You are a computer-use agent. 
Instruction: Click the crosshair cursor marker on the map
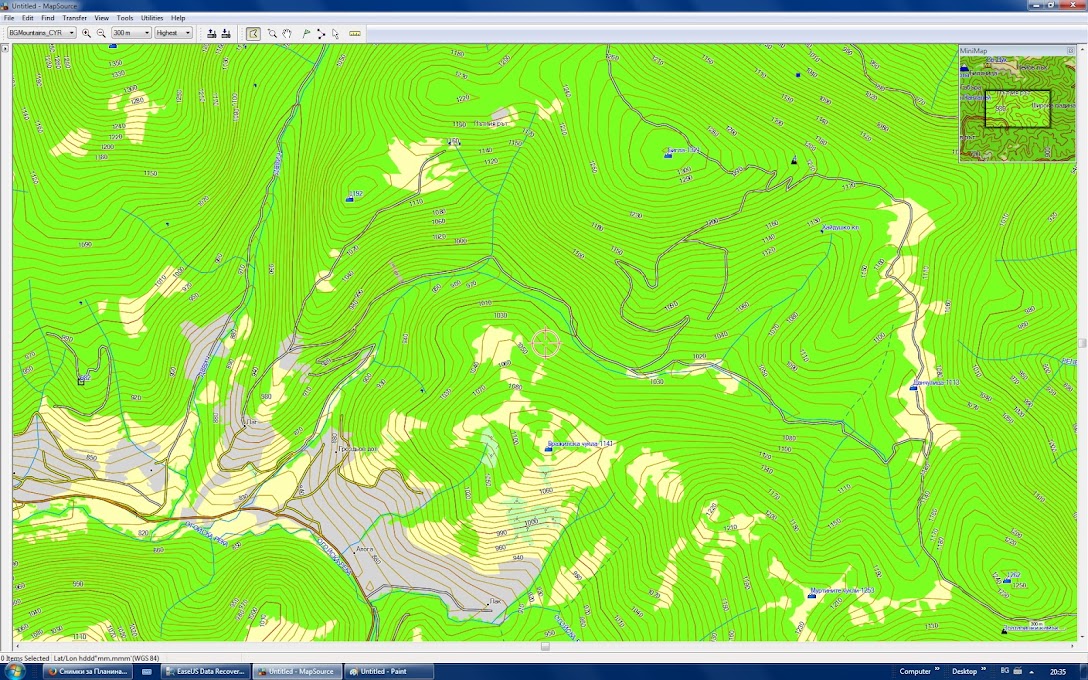(x=545, y=343)
